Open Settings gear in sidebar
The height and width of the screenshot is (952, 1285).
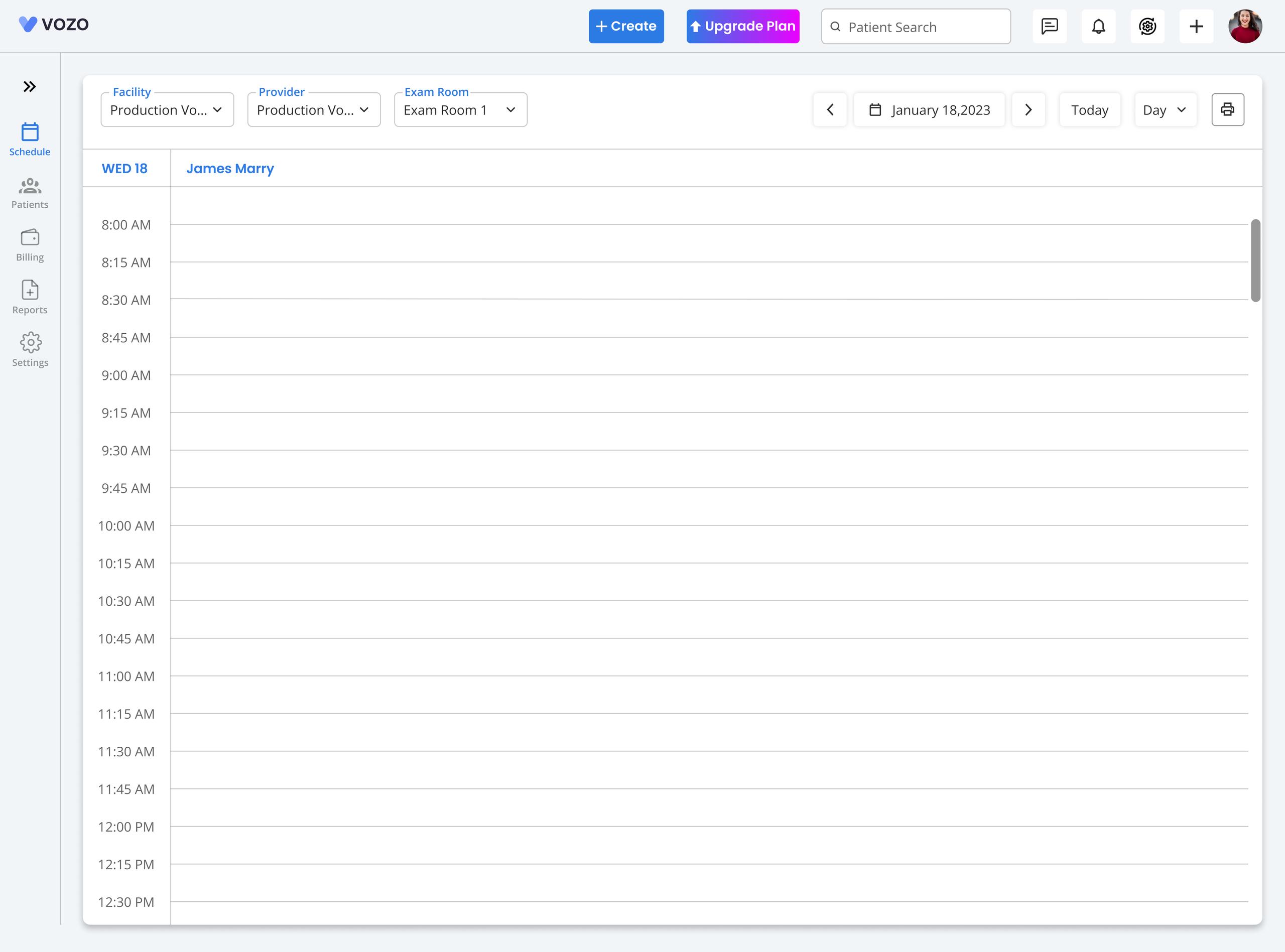(30, 350)
